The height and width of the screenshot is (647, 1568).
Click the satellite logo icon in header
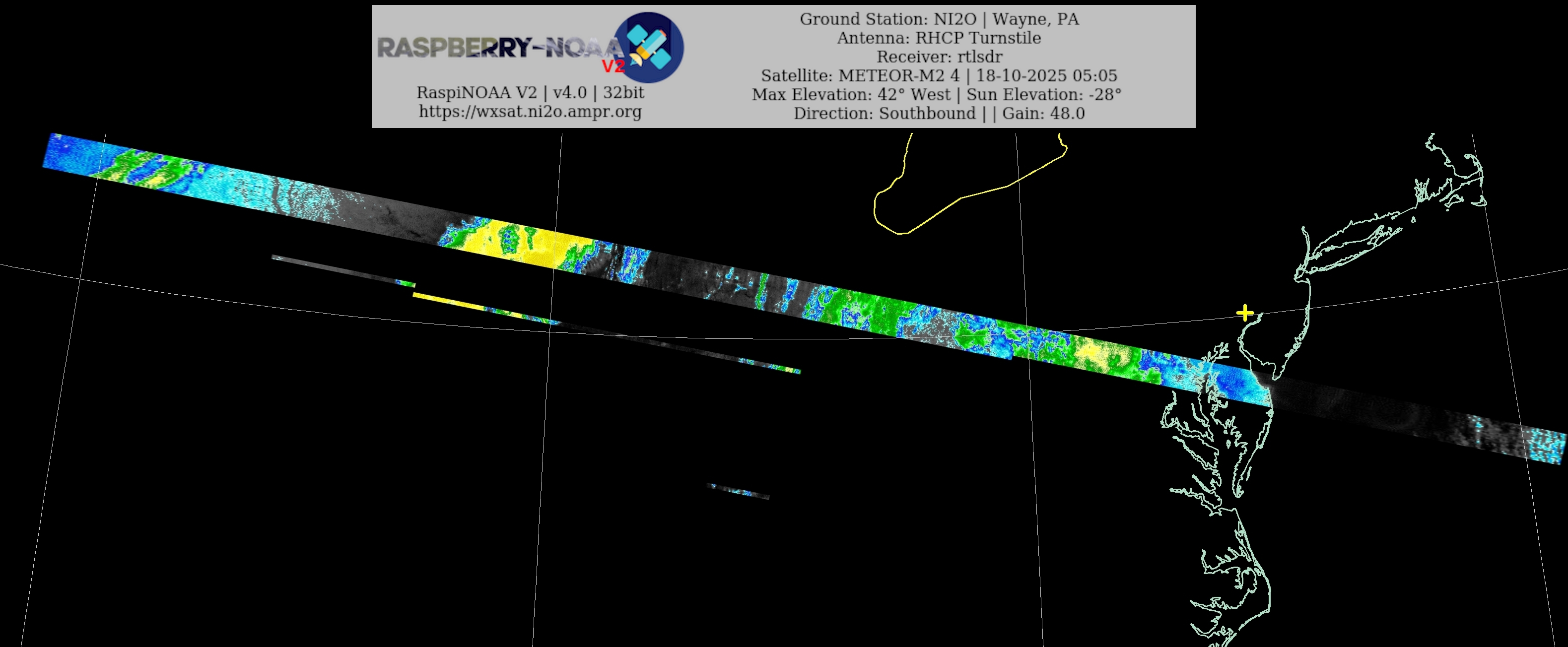[x=649, y=48]
